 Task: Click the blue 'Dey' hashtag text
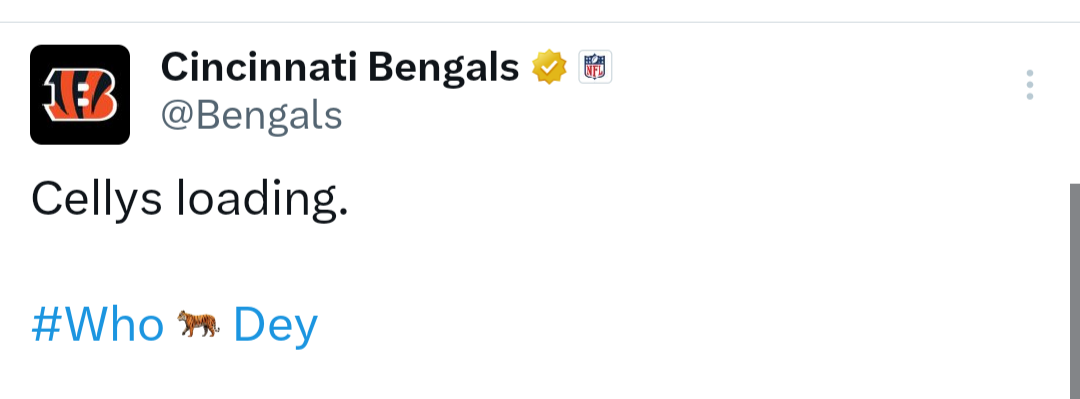coord(276,325)
